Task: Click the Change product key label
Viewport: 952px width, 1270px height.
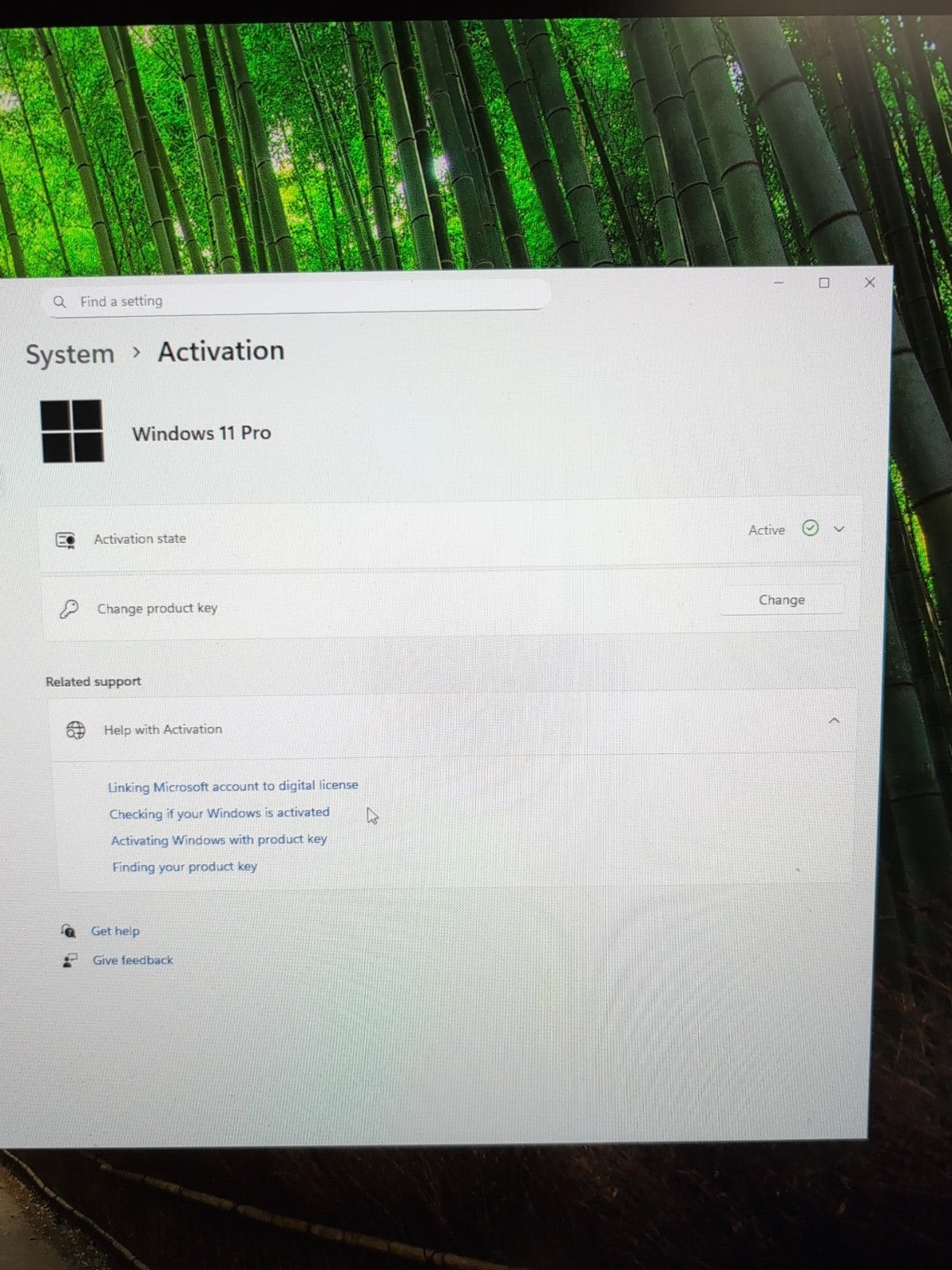Action: click(157, 609)
